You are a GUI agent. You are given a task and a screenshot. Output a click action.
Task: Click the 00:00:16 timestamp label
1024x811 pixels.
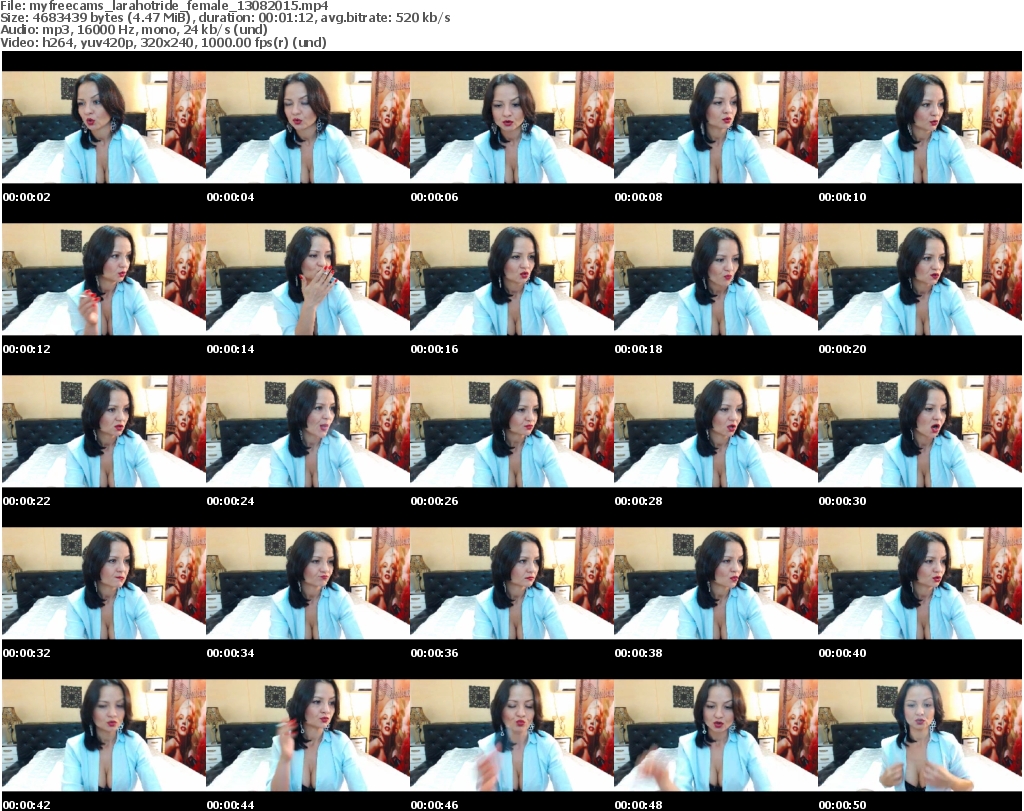point(434,349)
